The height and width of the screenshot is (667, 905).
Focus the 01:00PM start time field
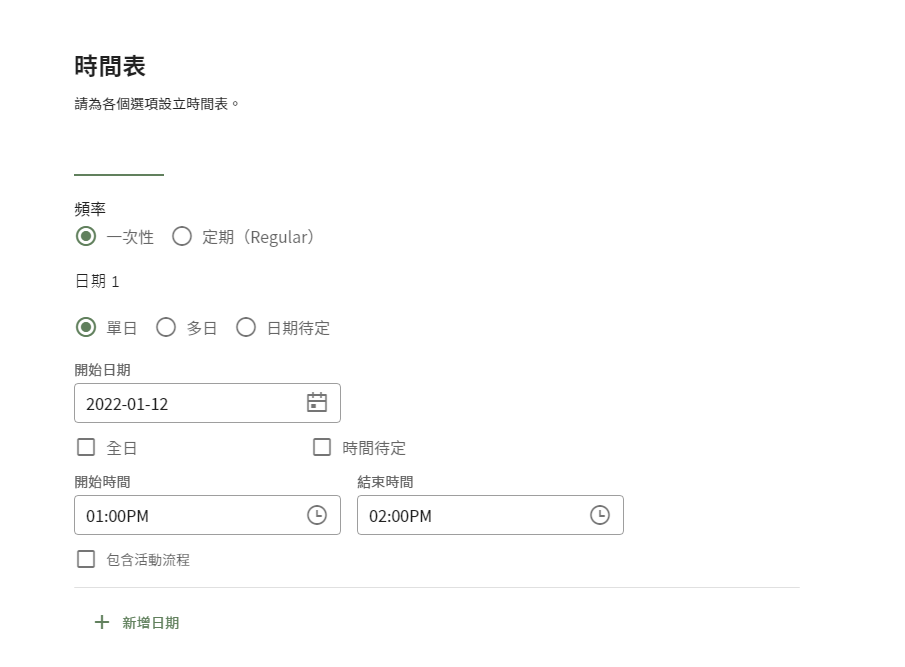coord(207,515)
